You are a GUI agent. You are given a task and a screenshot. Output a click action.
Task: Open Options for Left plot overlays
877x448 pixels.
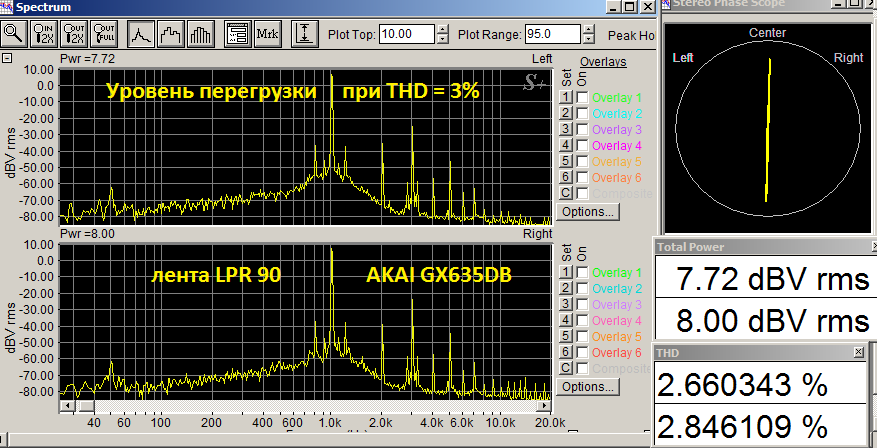pos(588,212)
